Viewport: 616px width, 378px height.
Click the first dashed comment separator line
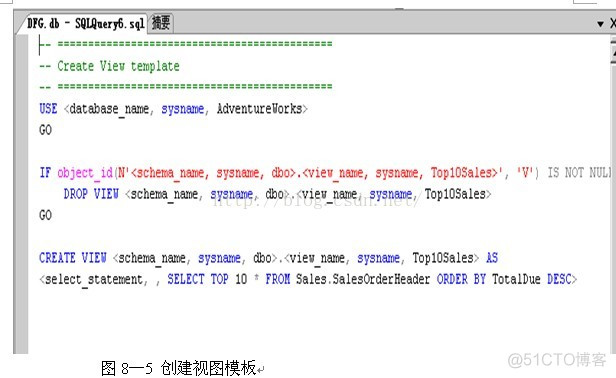[186, 44]
